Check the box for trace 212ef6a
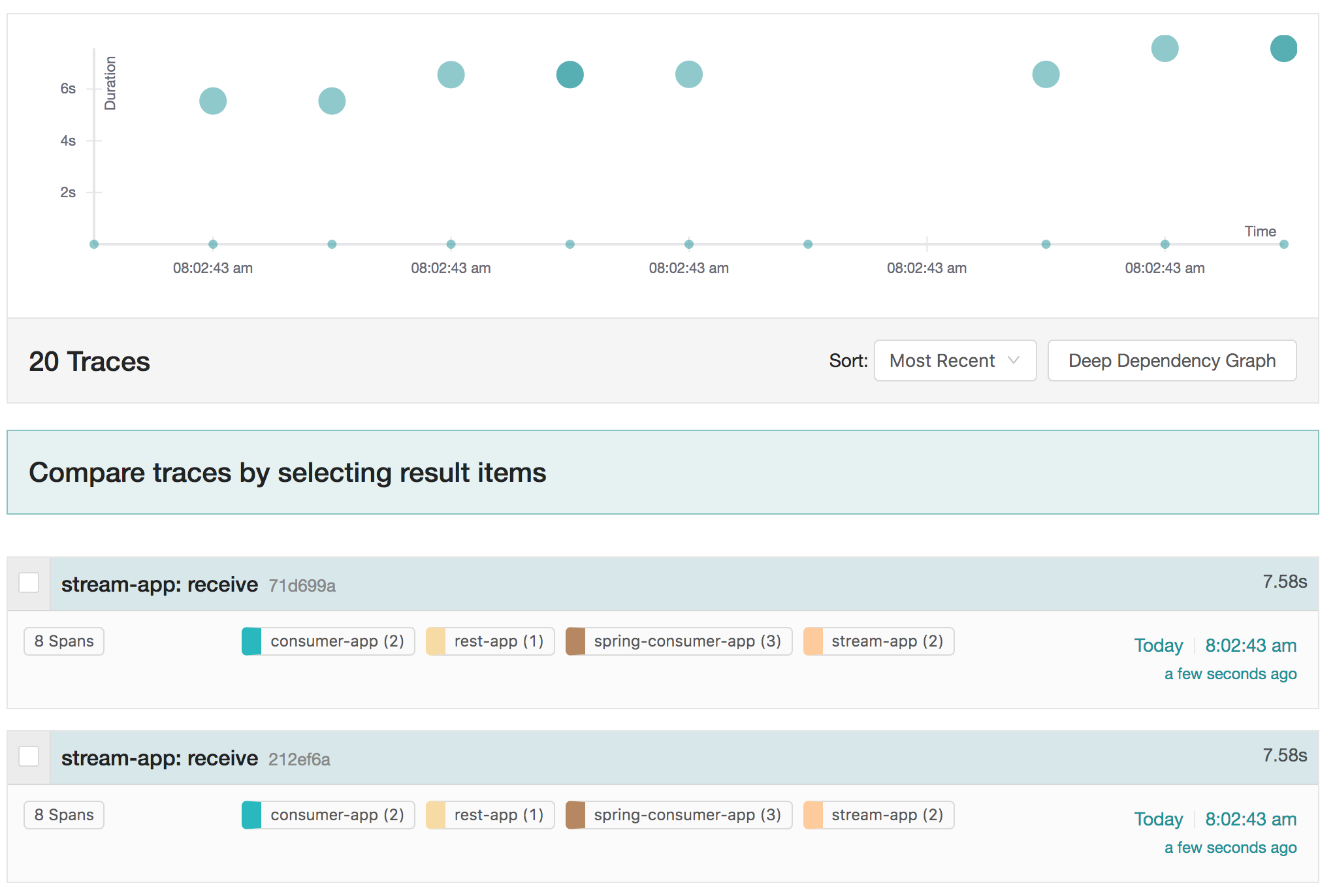 coord(29,756)
